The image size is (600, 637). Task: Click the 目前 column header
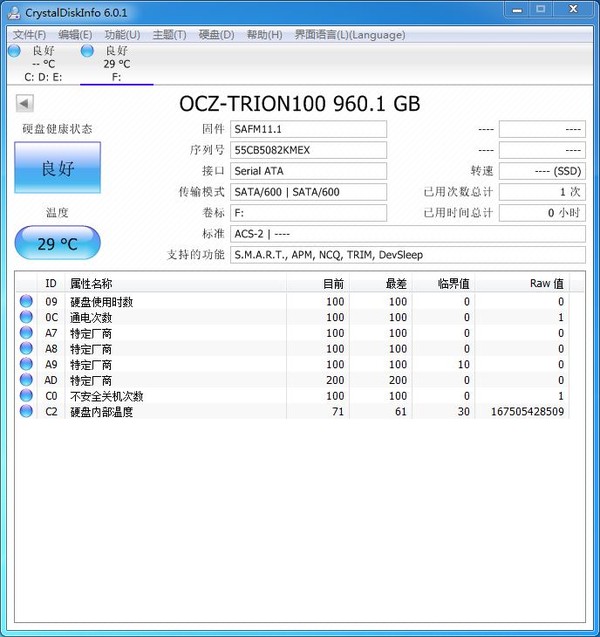click(x=318, y=284)
